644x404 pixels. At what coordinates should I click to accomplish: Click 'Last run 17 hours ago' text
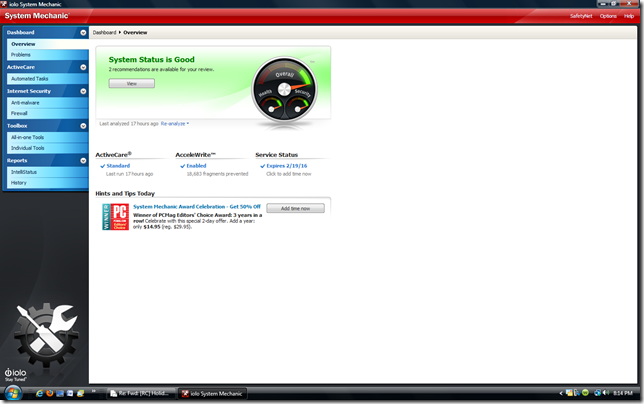(129, 174)
